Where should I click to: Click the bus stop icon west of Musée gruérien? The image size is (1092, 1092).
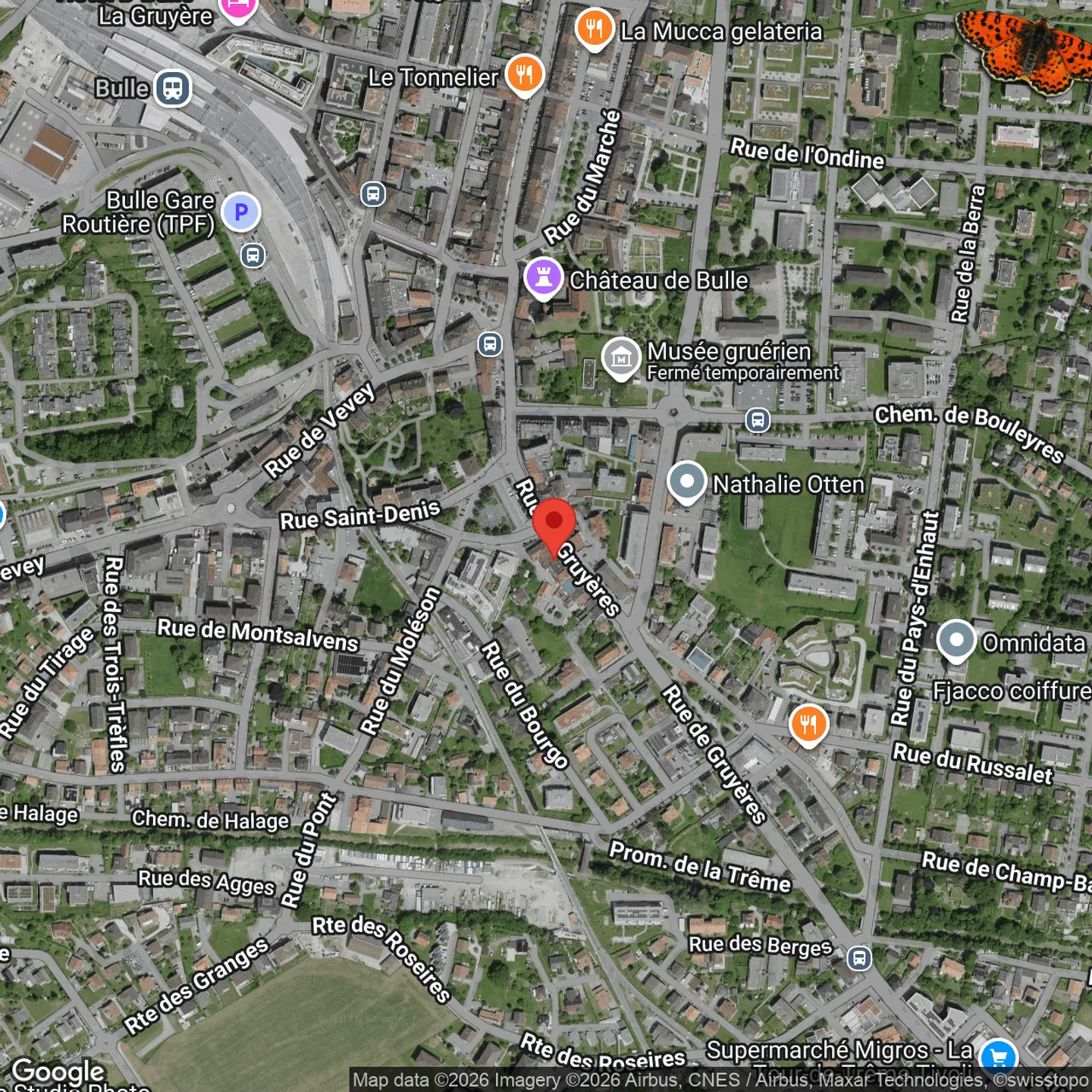point(490,344)
